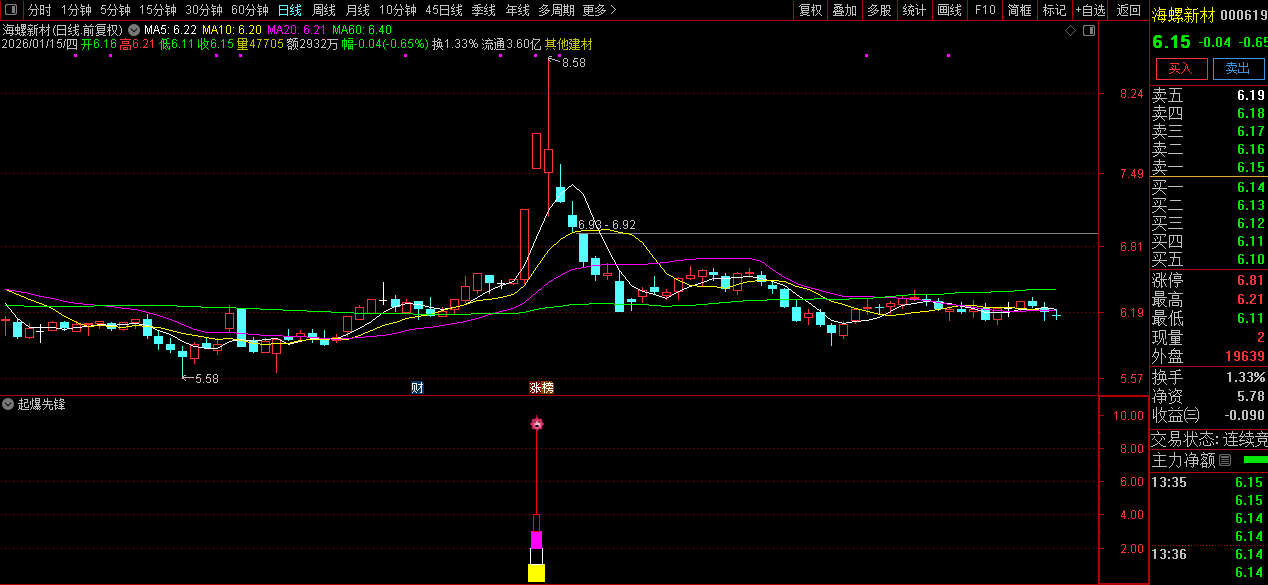
Task: Click the 外盘 value 19639
Action: (1244, 356)
